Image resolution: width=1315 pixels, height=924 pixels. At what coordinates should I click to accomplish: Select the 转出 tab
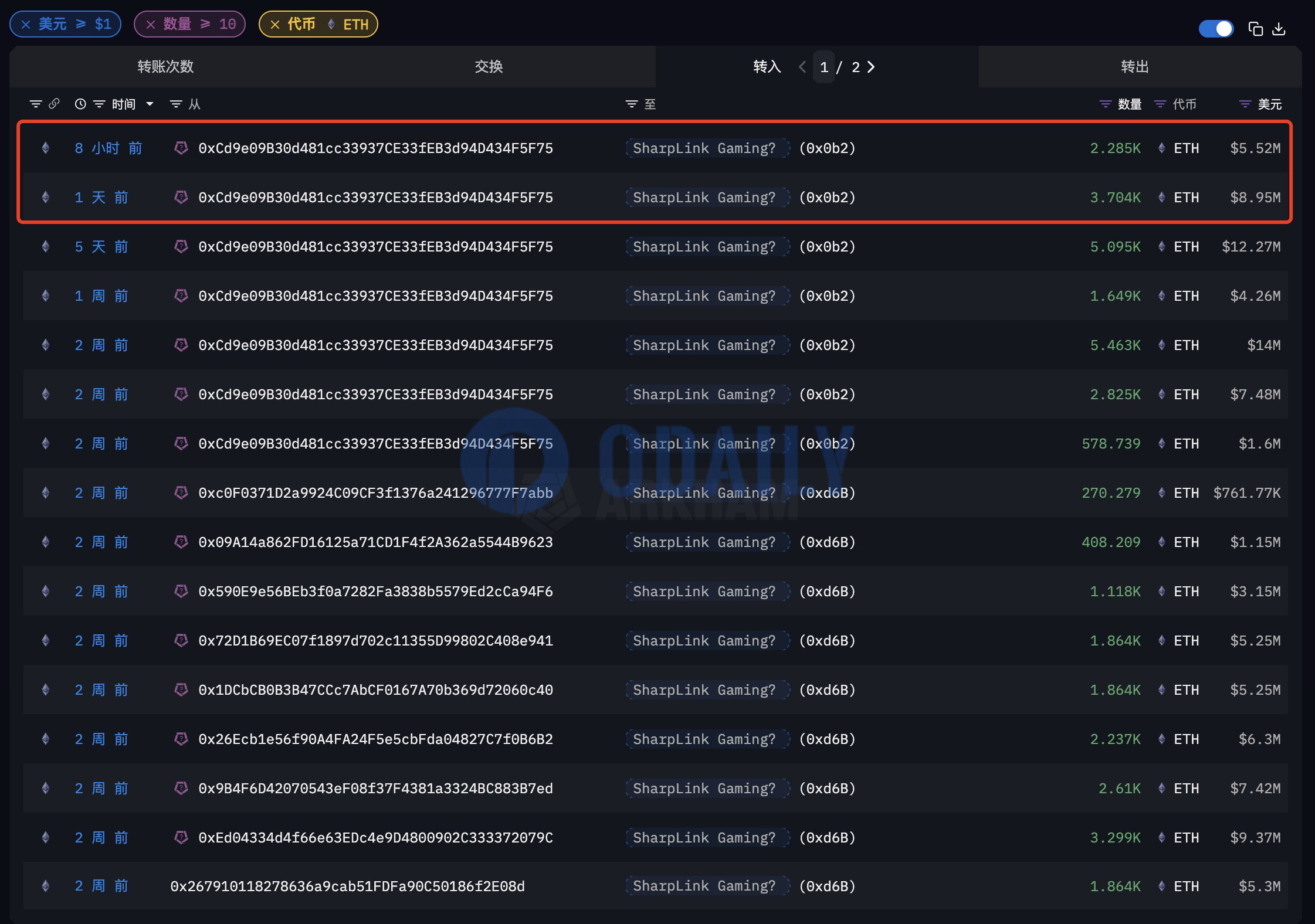point(1135,67)
